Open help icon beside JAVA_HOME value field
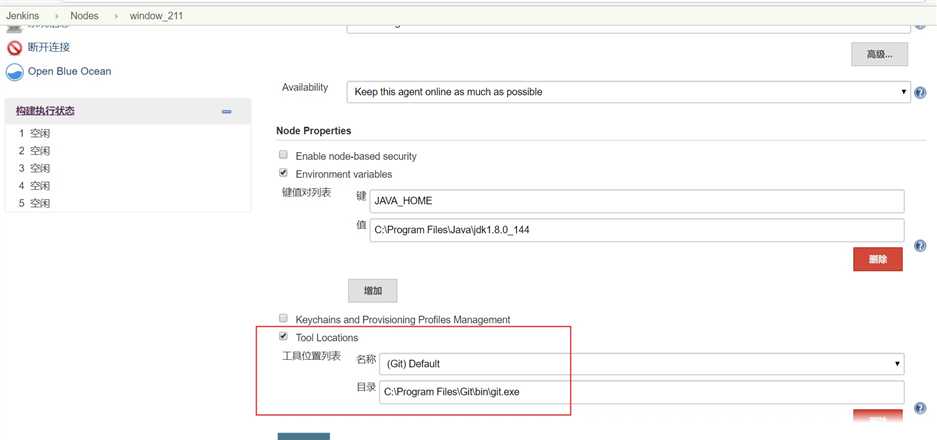The width and height of the screenshot is (937, 440). pos(919,245)
